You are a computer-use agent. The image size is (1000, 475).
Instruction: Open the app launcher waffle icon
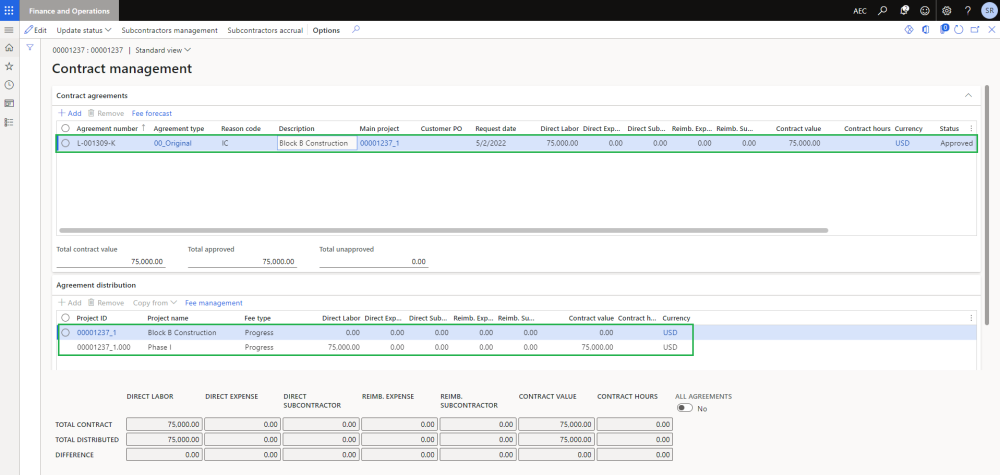click(9, 10)
